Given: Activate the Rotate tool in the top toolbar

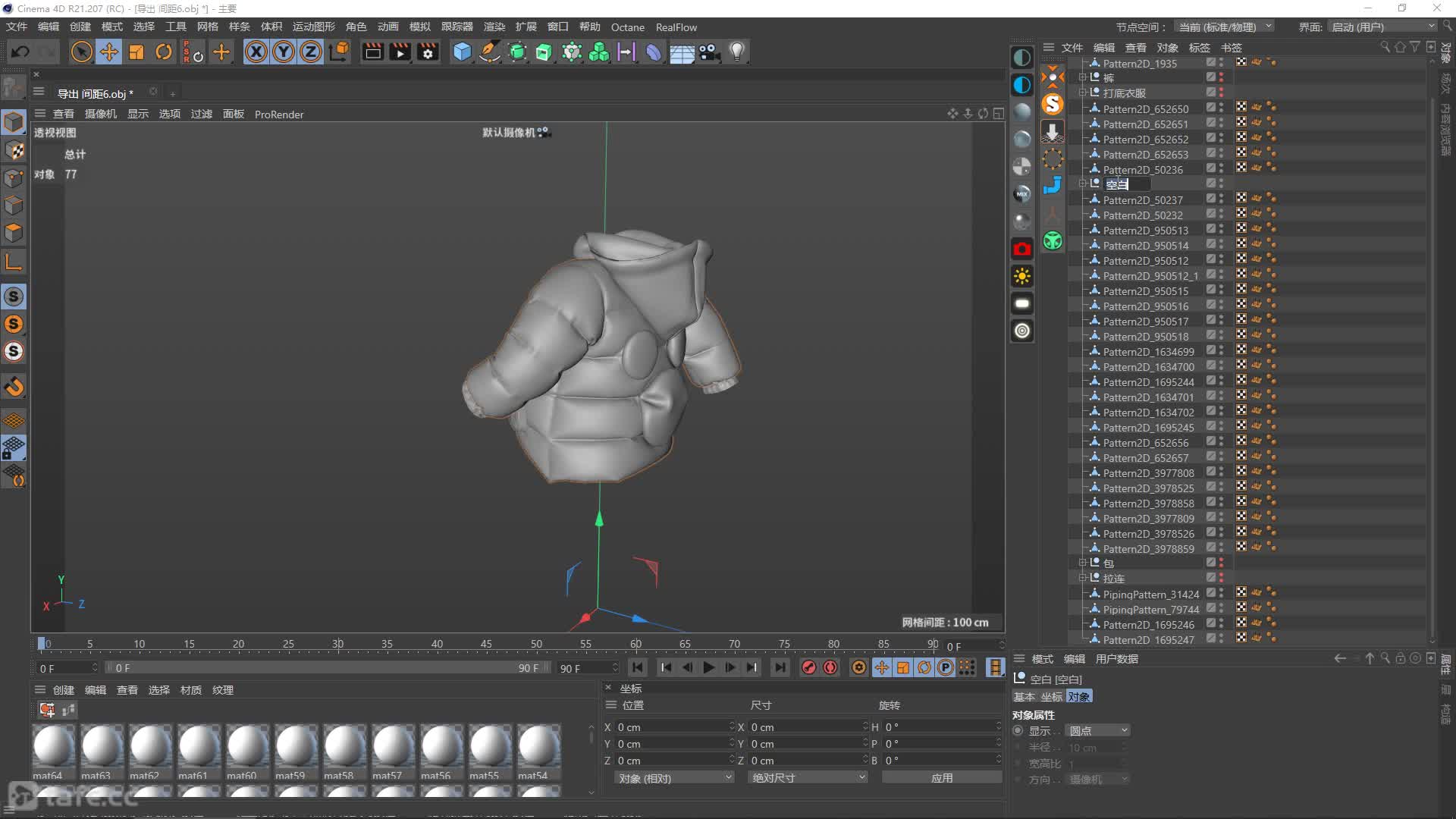Looking at the screenshot, I should (x=164, y=52).
